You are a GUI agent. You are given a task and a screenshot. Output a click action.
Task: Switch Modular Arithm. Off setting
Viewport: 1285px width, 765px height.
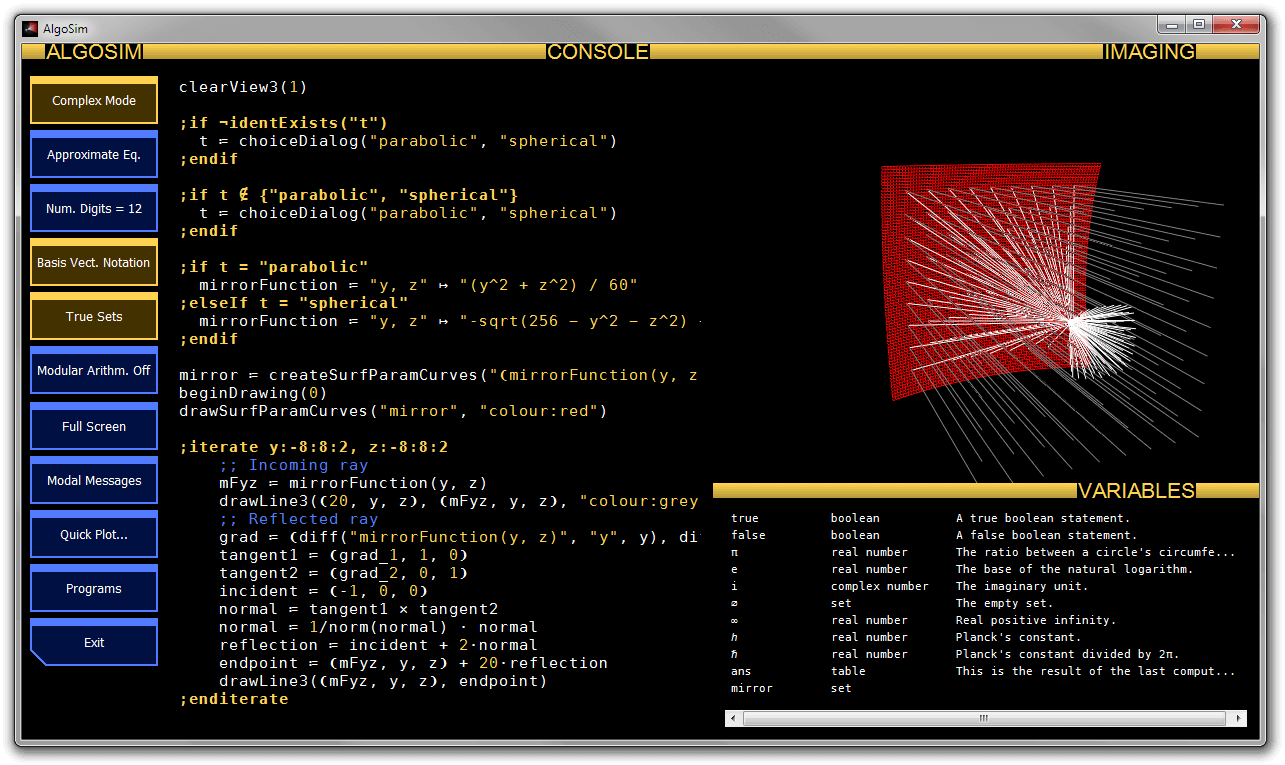tap(94, 371)
